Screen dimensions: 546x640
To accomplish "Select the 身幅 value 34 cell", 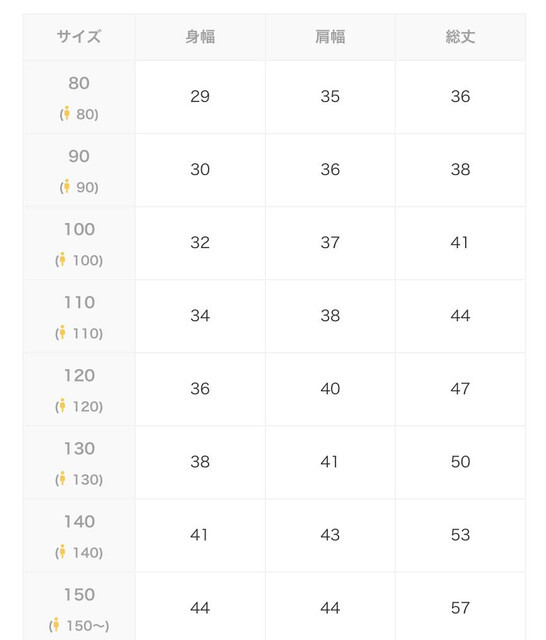I will tap(200, 316).
